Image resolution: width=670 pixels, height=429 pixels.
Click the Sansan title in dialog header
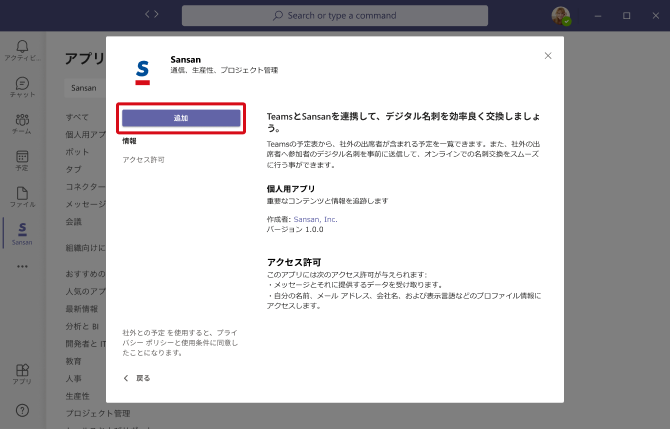tap(185, 59)
